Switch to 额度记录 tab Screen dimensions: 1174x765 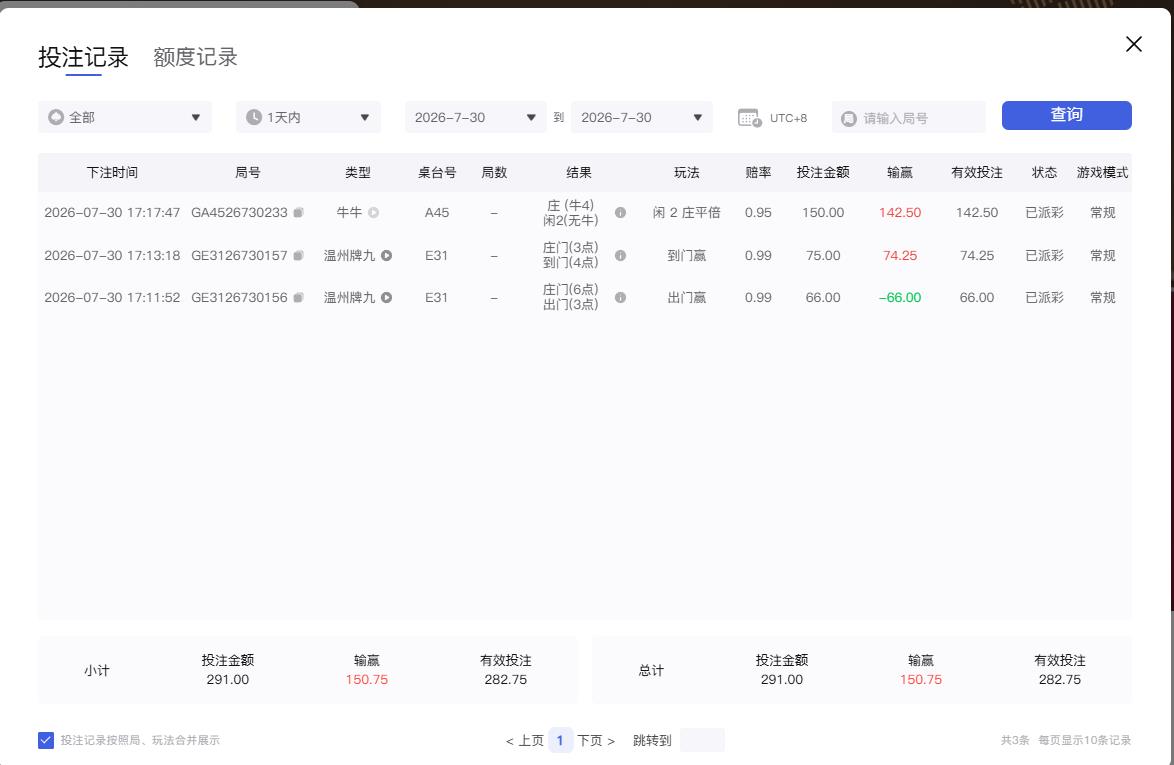pyautogui.click(x=195, y=57)
